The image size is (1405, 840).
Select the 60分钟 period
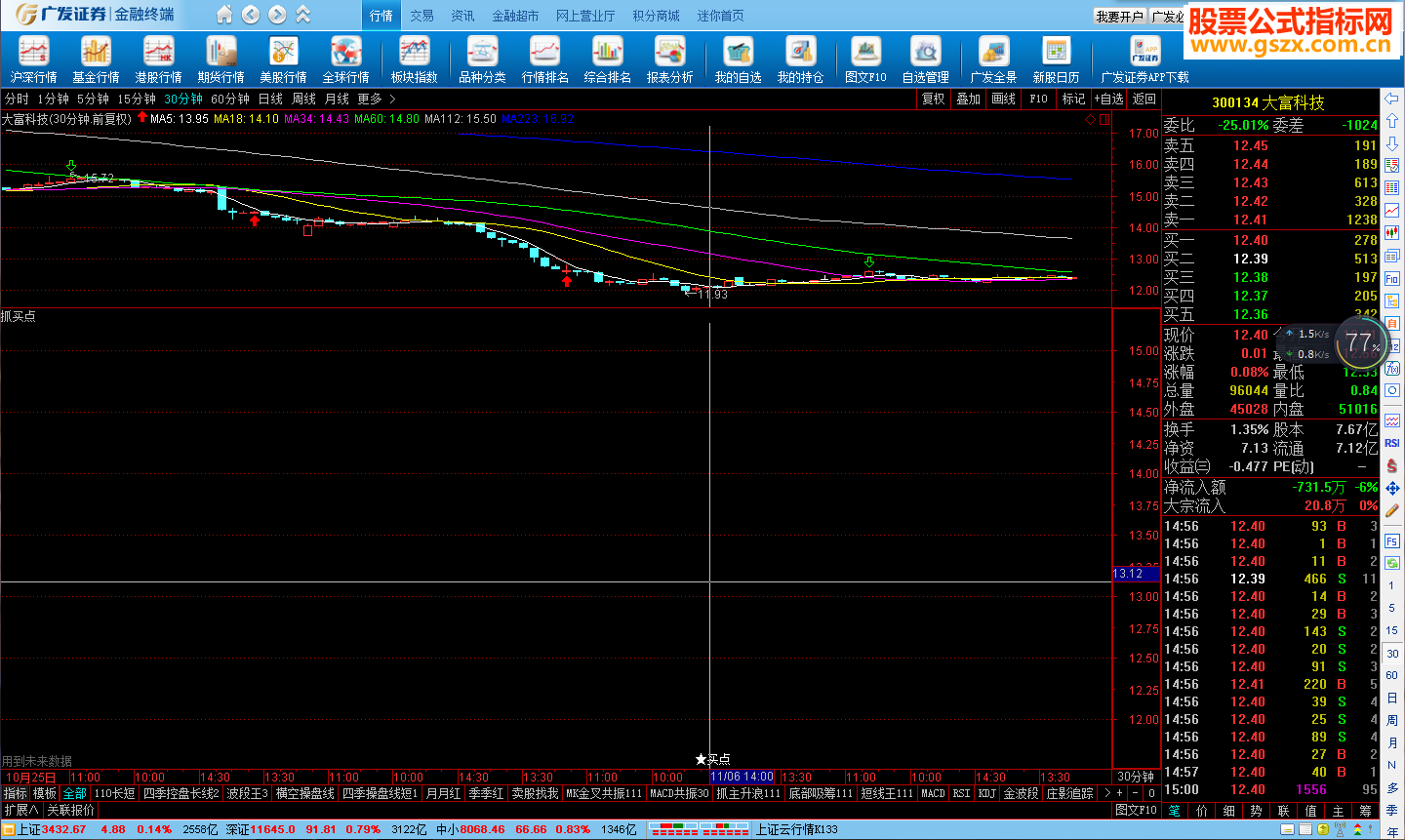tap(230, 99)
